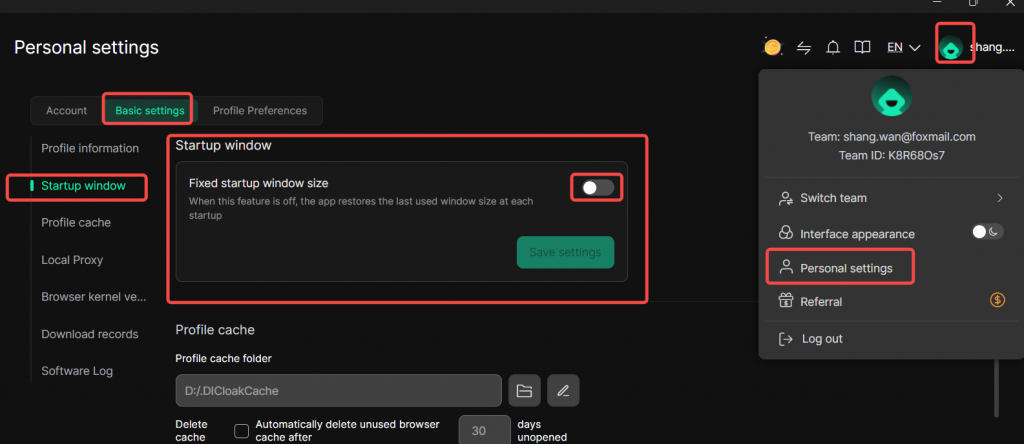Viewport: 1024px width, 444px height.
Task: Toggle the Interface appearance dark mode switch
Action: 987,232
